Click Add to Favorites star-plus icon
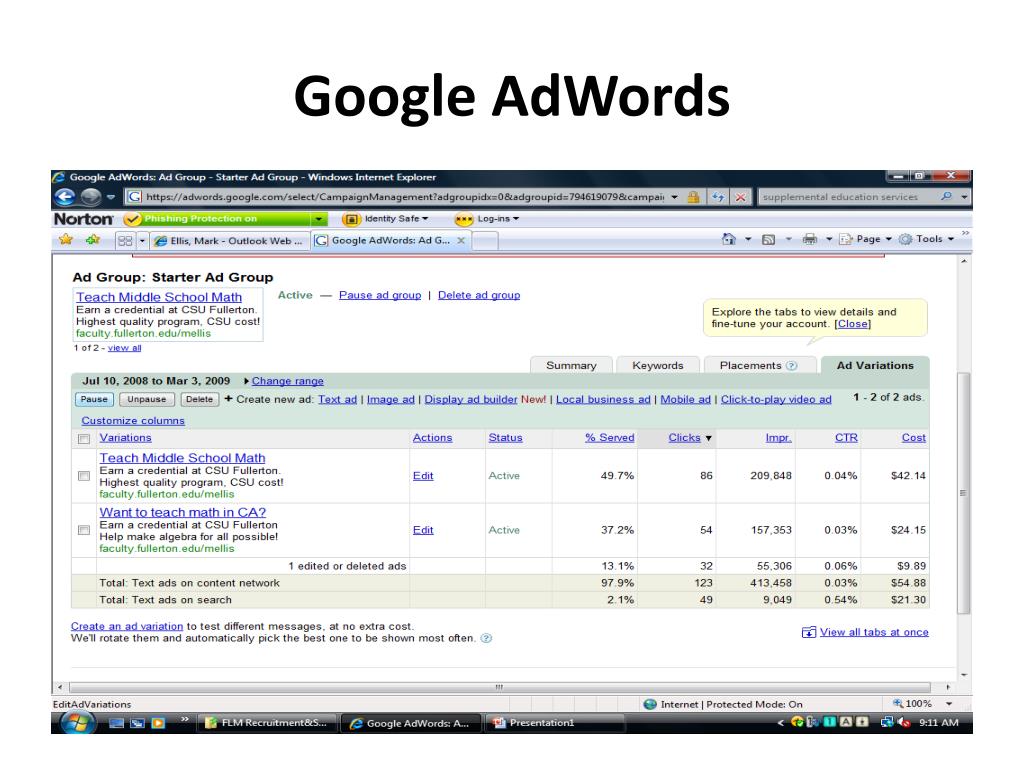 tap(93, 240)
